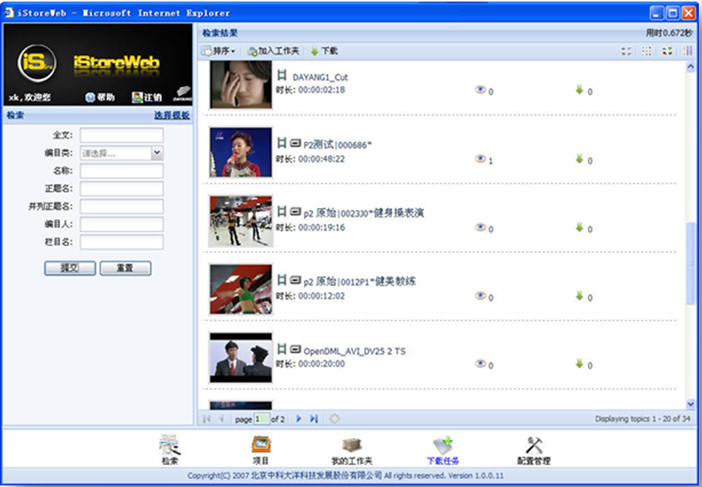Open 下载任务 in the bottom navigation
Screen dimensions: 702x487
pos(443,450)
